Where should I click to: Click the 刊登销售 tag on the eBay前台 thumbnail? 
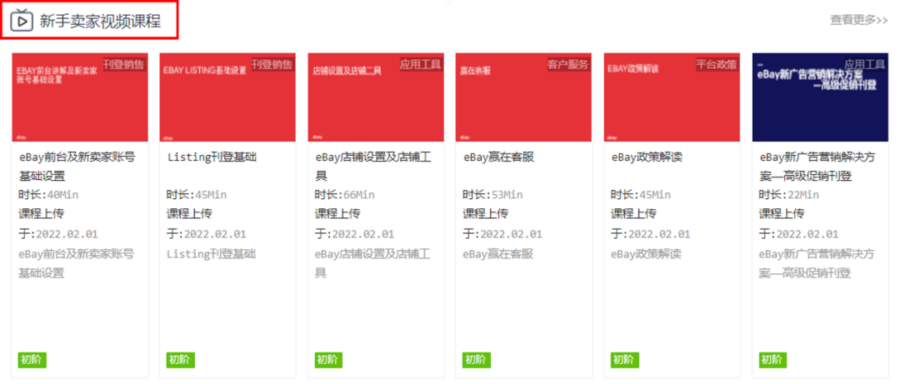coord(124,64)
